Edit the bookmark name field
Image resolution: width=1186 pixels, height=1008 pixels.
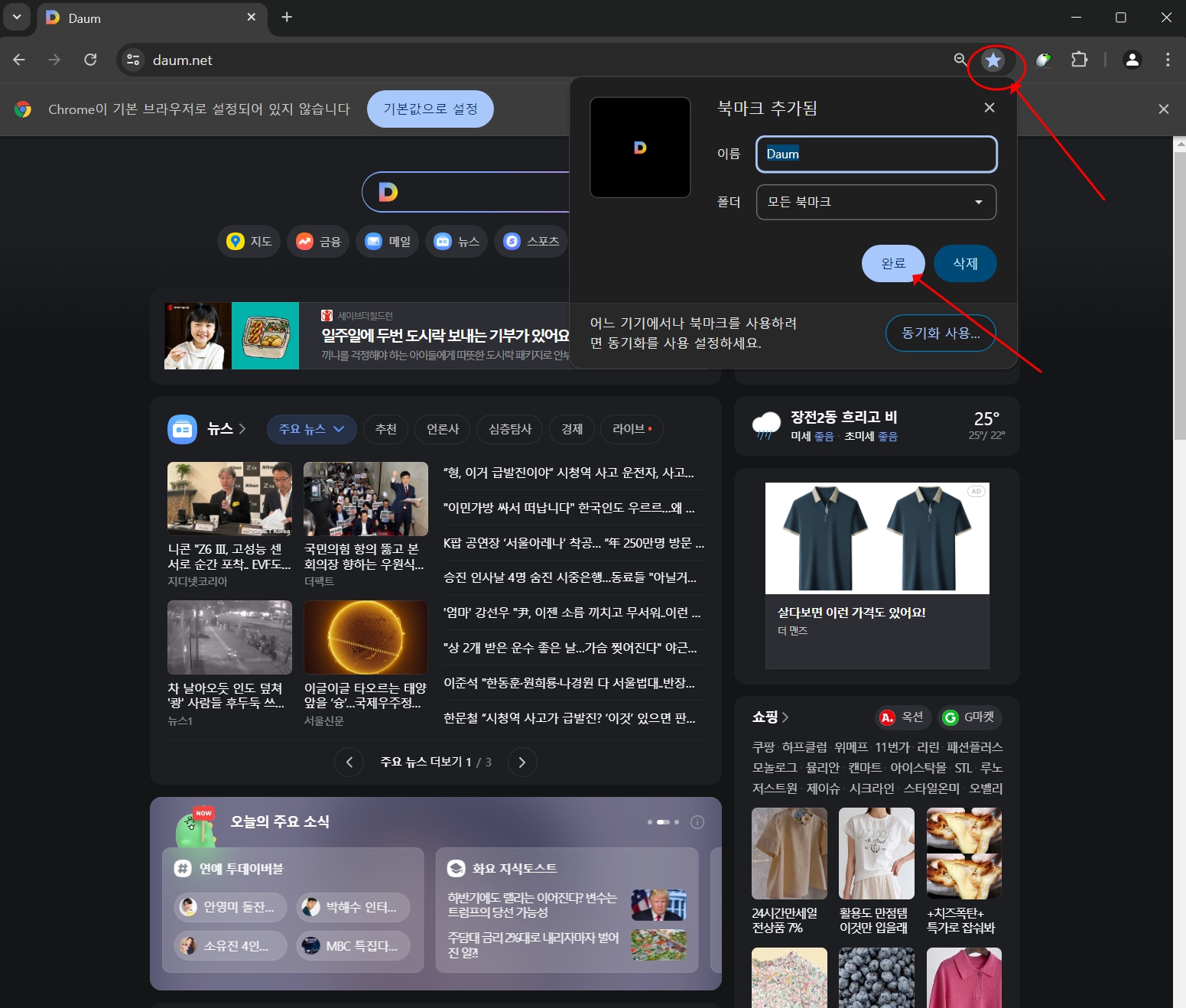click(876, 154)
